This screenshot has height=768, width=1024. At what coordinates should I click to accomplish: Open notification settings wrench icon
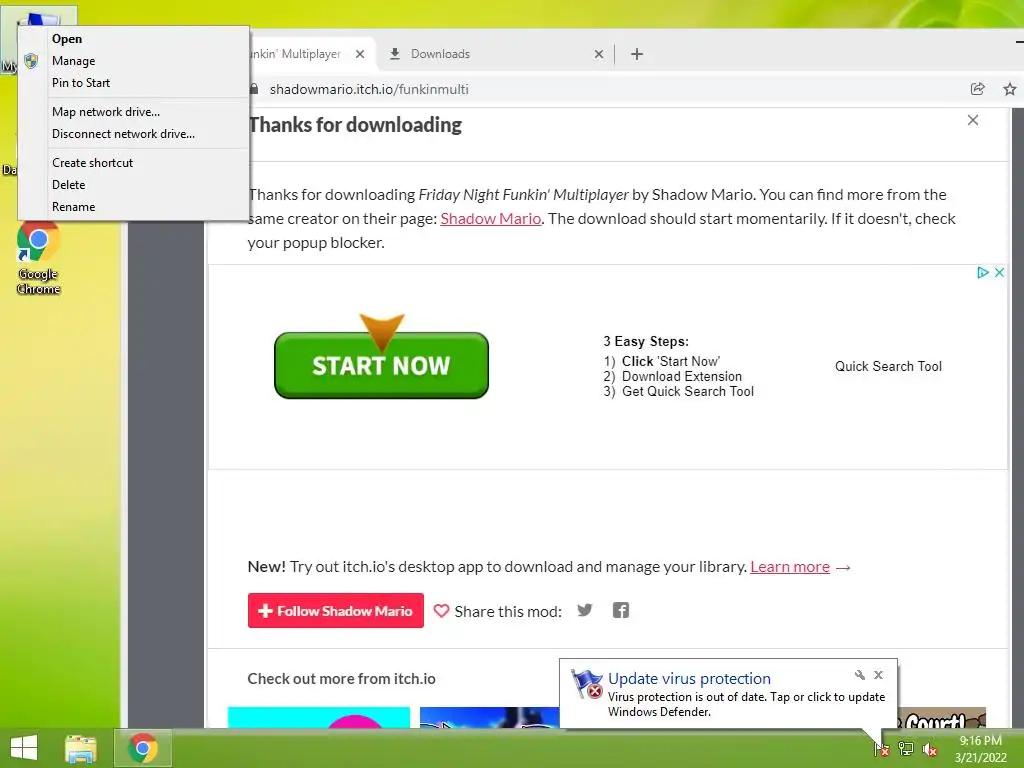(859, 675)
